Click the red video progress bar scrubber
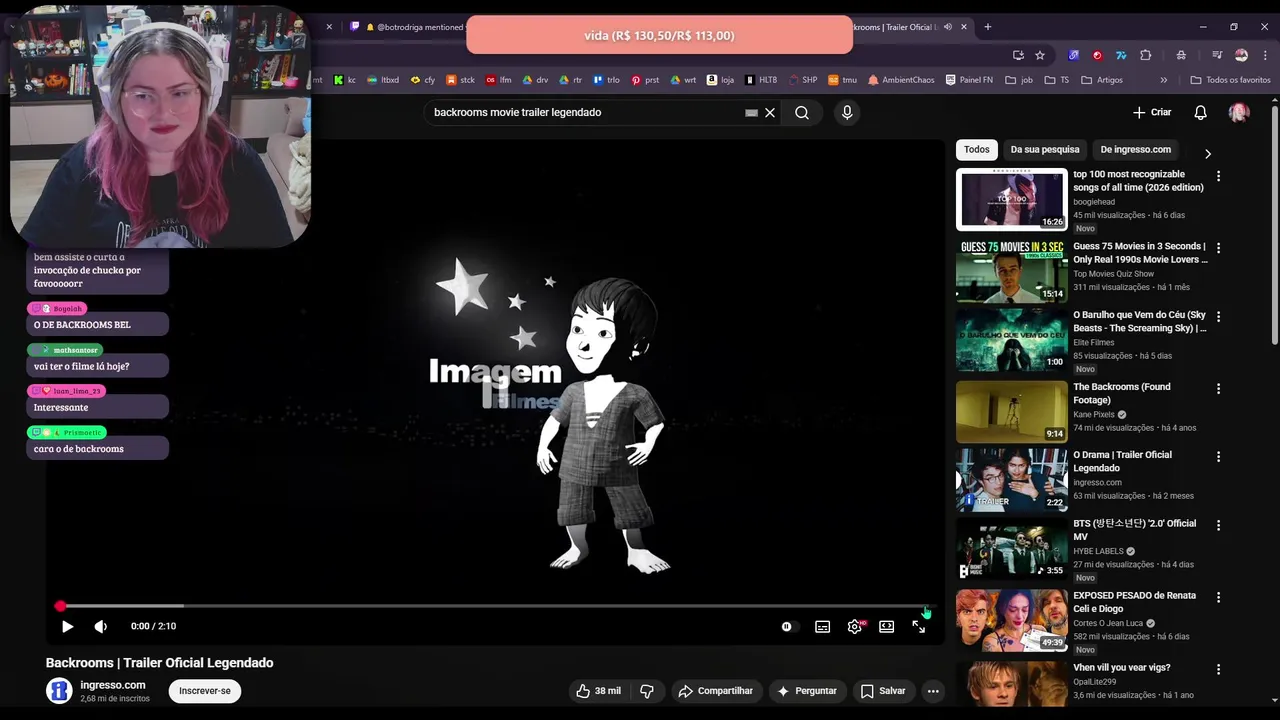The height and width of the screenshot is (720, 1280). [60, 606]
